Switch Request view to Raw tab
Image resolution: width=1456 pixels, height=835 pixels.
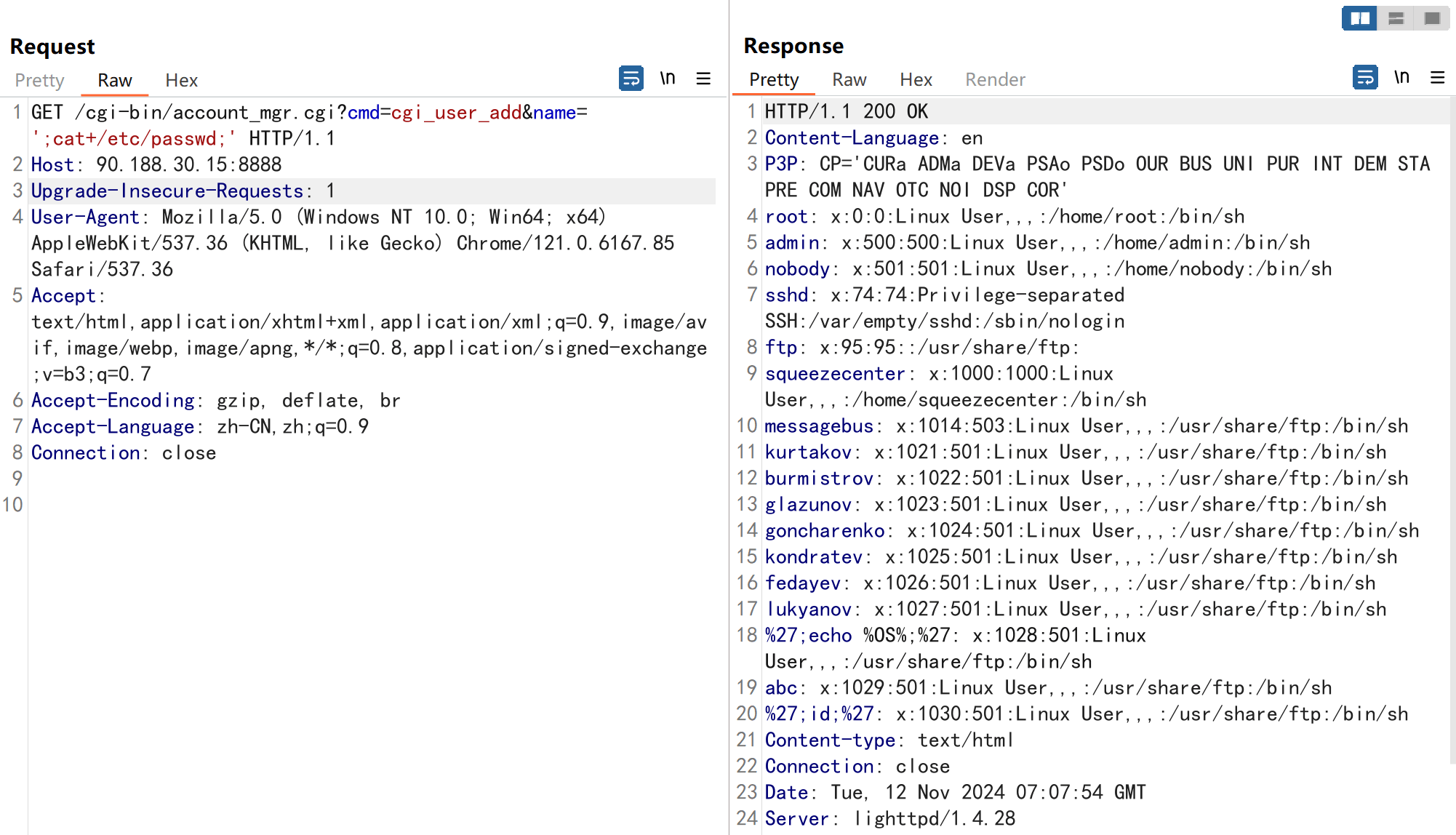point(115,80)
